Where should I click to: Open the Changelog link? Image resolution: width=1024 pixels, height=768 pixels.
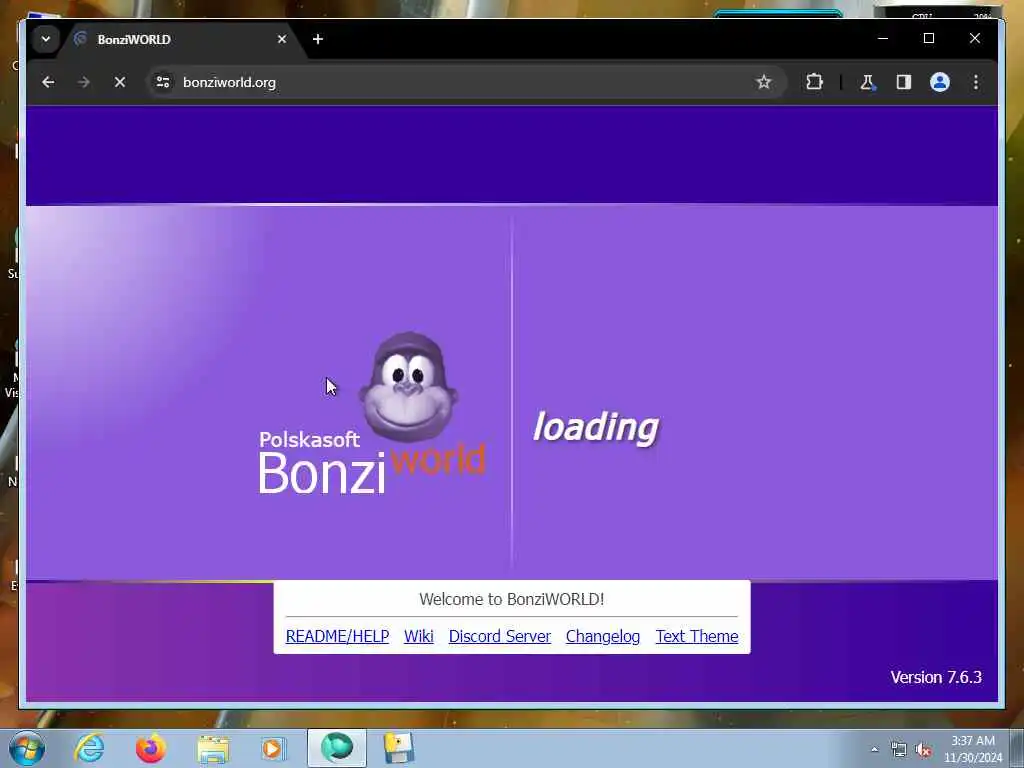pos(603,636)
